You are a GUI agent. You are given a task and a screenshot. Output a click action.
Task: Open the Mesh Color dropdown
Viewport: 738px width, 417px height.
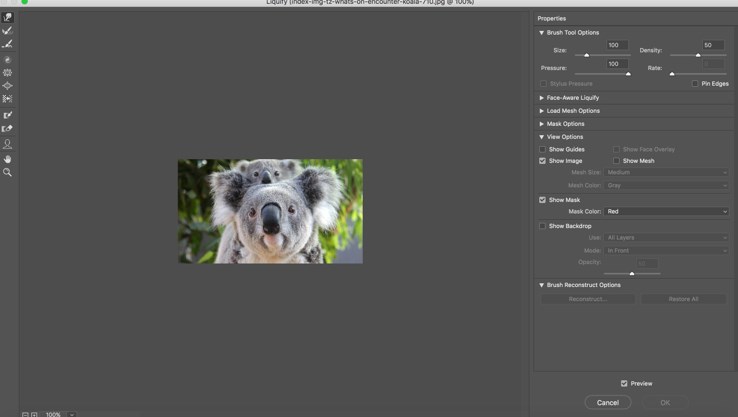[666, 185]
